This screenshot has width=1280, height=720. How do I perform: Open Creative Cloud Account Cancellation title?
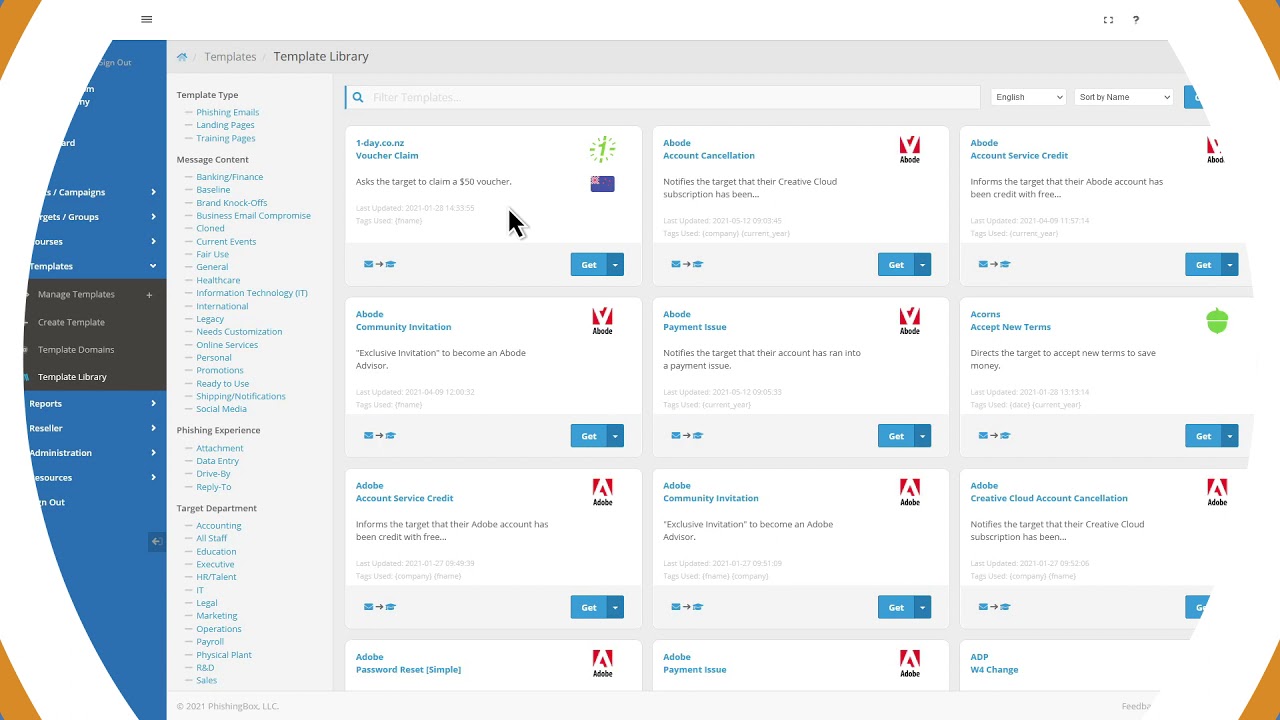click(1049, 498)
